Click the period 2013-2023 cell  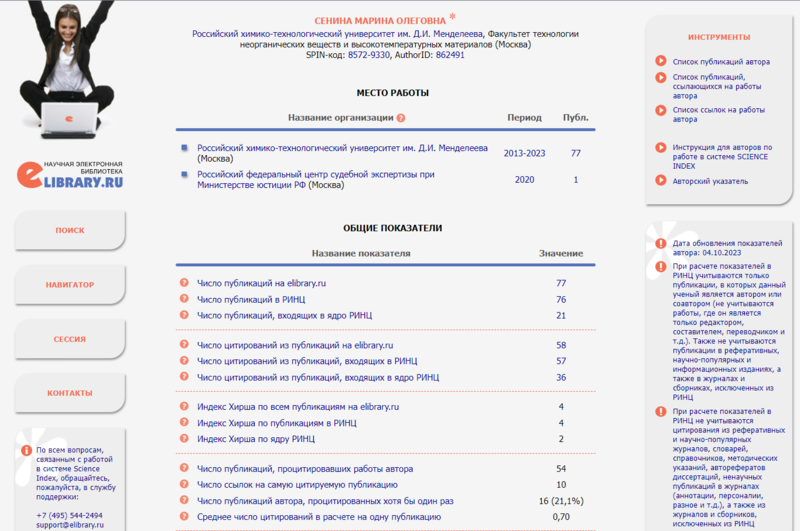[524, 153]
